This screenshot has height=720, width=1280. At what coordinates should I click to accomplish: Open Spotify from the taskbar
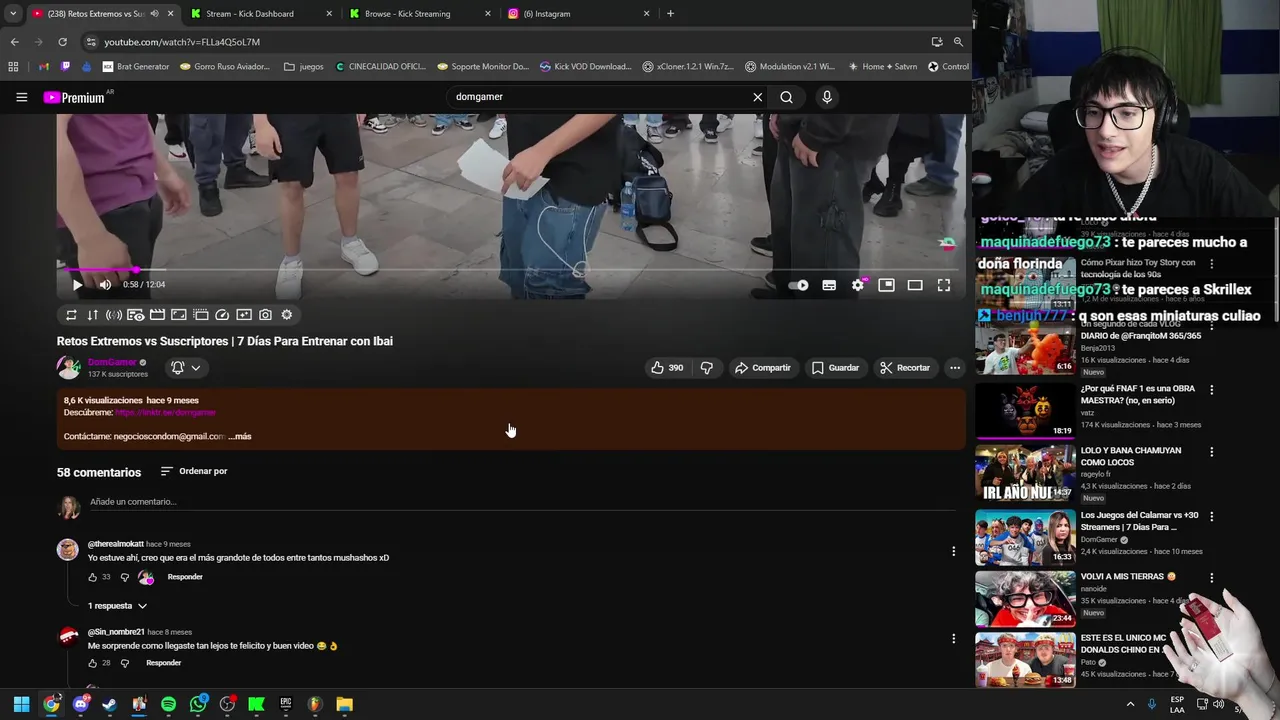168,704
